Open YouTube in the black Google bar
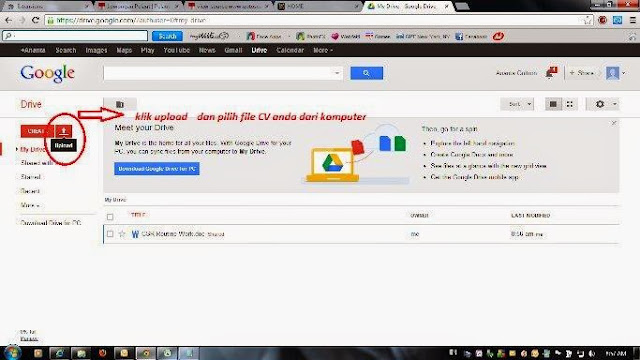640x360 pixels. pyautogui.click(x=177, y=50)
